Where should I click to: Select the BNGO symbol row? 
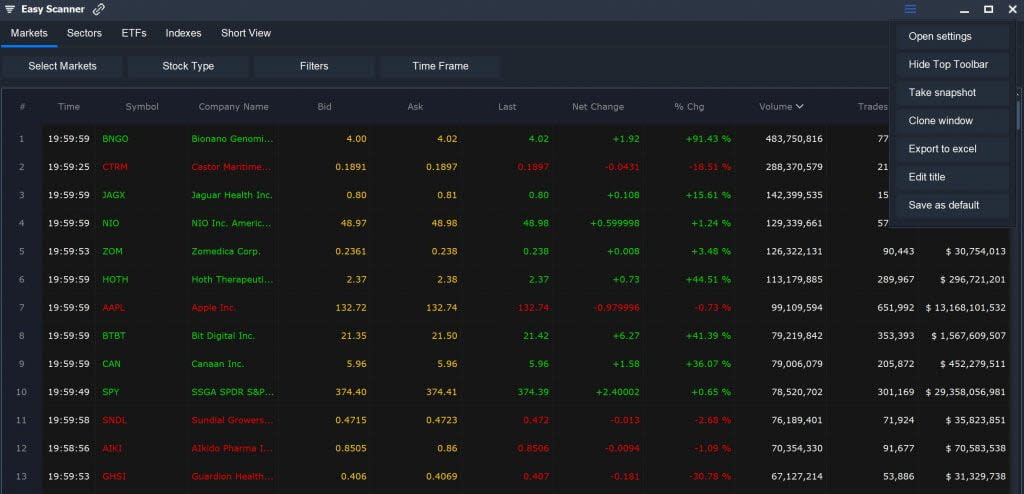[x=116, y=139]
